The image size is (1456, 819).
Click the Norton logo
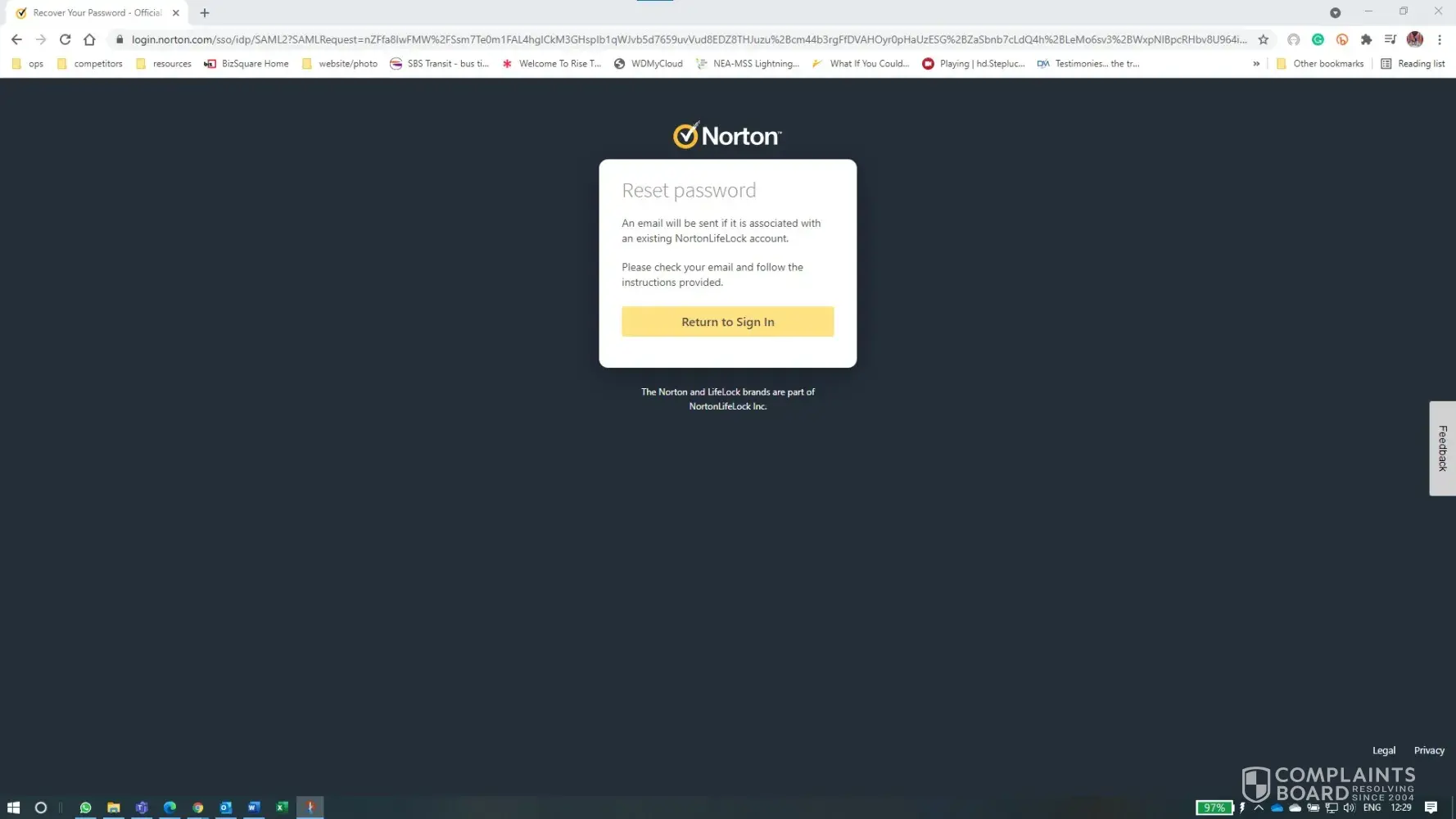pyautogui.click(x=727, y=135)
